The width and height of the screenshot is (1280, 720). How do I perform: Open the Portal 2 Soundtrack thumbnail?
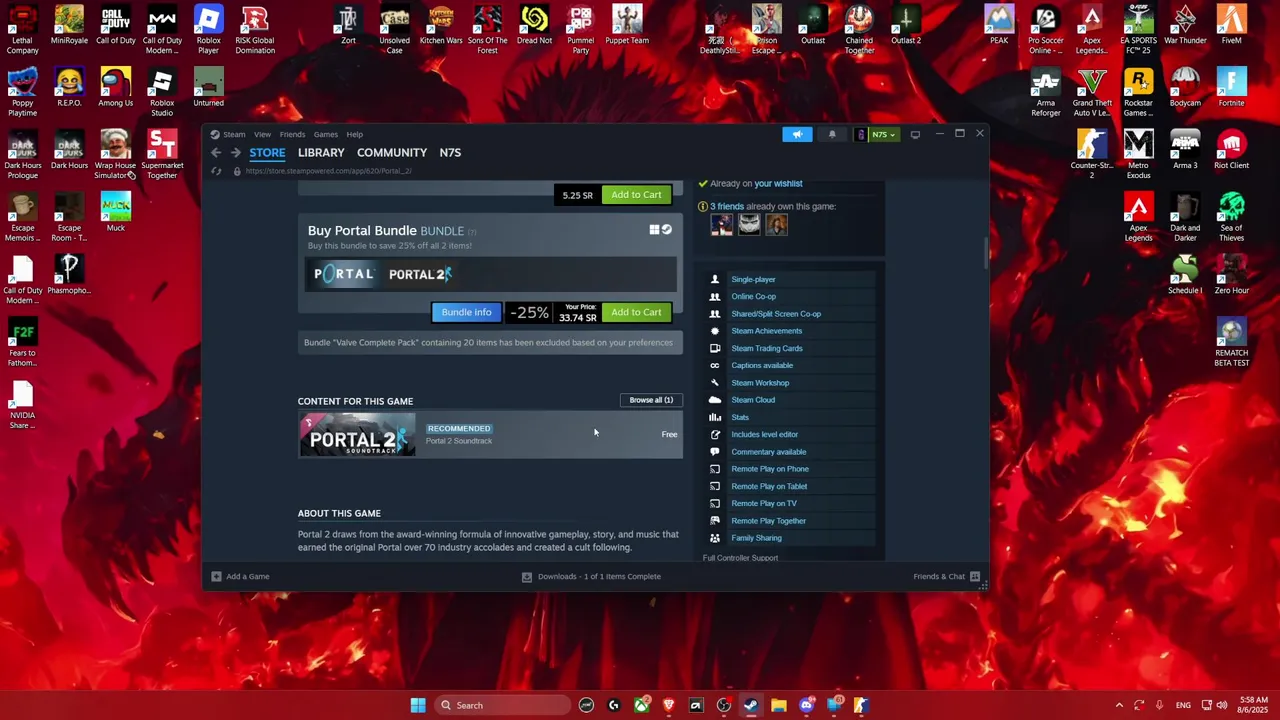[x=357, y=435]
